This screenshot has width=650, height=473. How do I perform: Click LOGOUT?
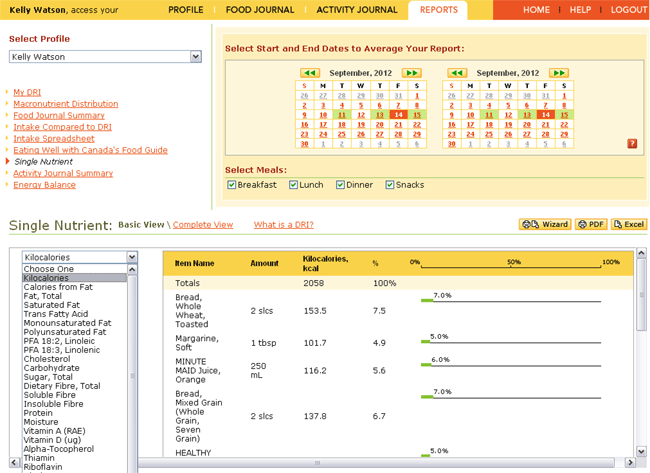coord(629,10)
